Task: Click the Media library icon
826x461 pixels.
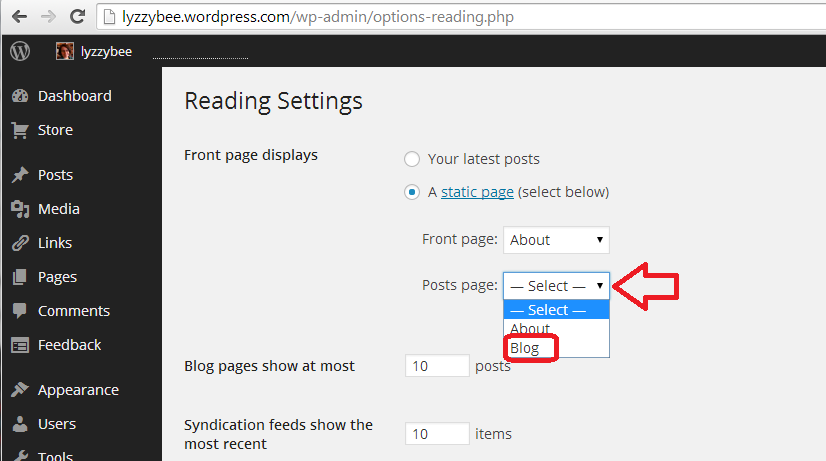Action: [x=20, y=209]
